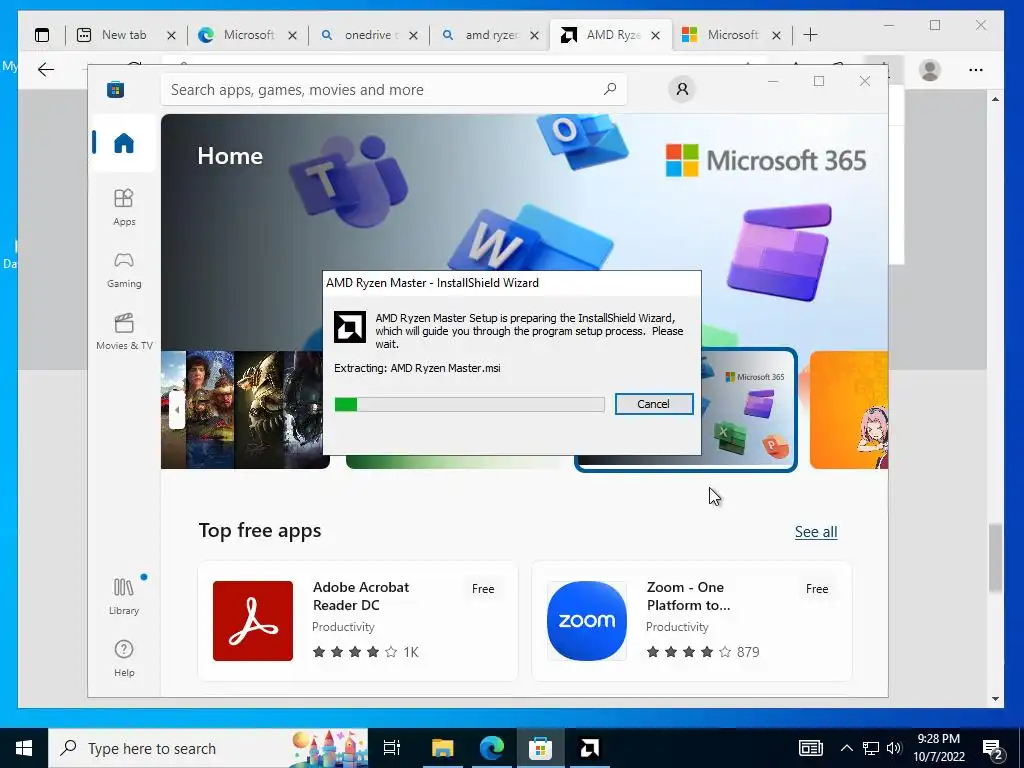Screen dimensions: 1024x768
Task: Open the volume tray icon
Action: point(894,748)
